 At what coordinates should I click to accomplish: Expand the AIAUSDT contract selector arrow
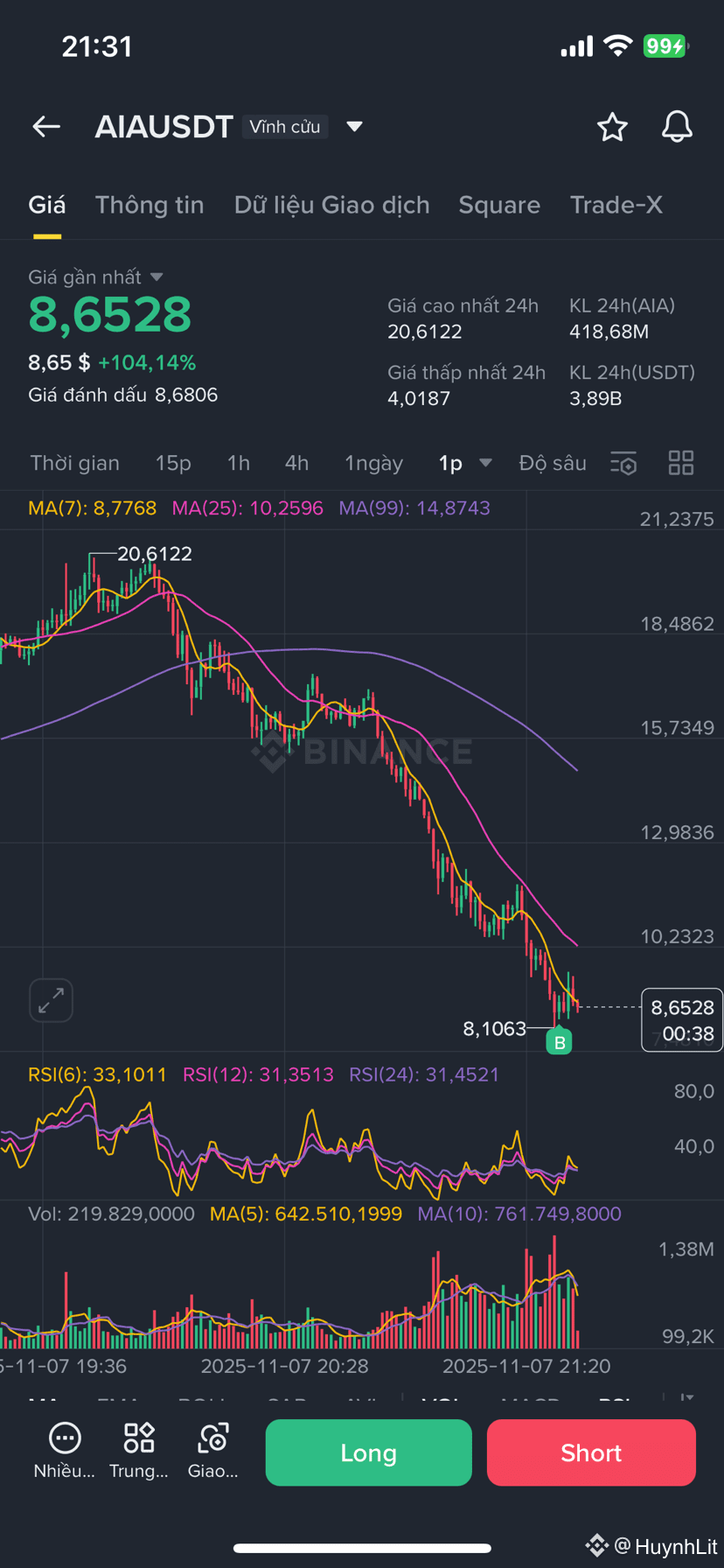click(354, 127)
